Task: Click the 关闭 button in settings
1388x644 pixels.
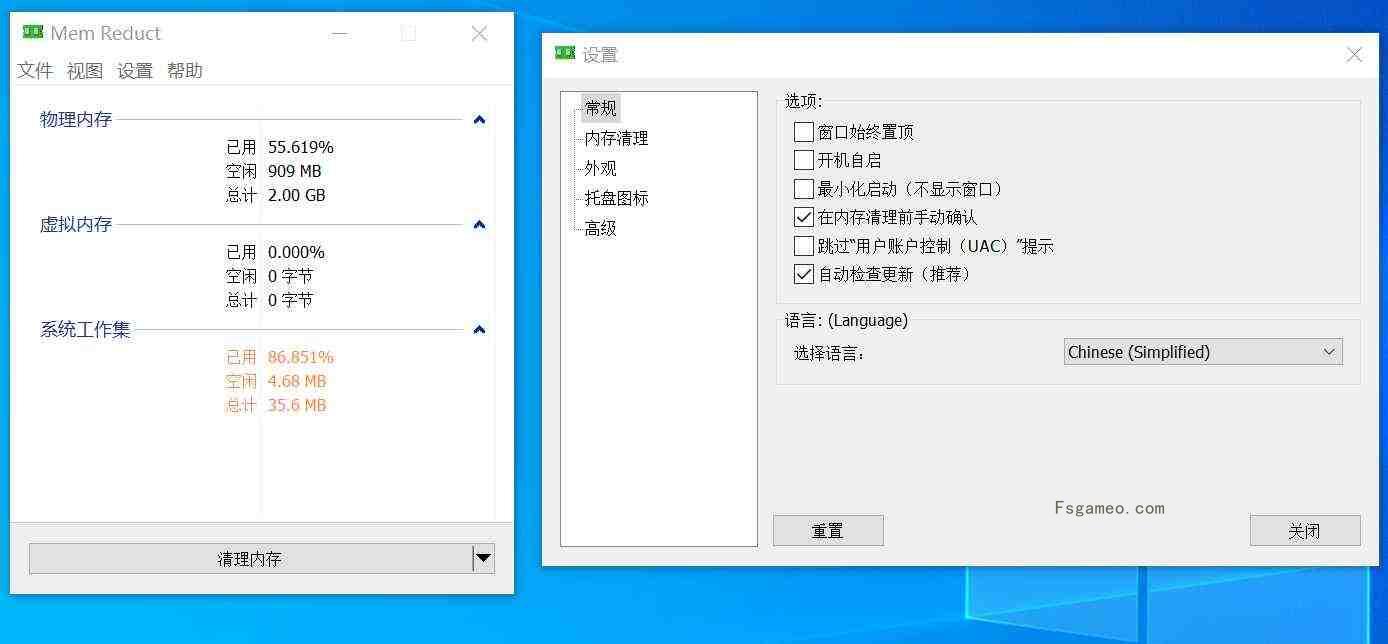Action: (1305, 531)
